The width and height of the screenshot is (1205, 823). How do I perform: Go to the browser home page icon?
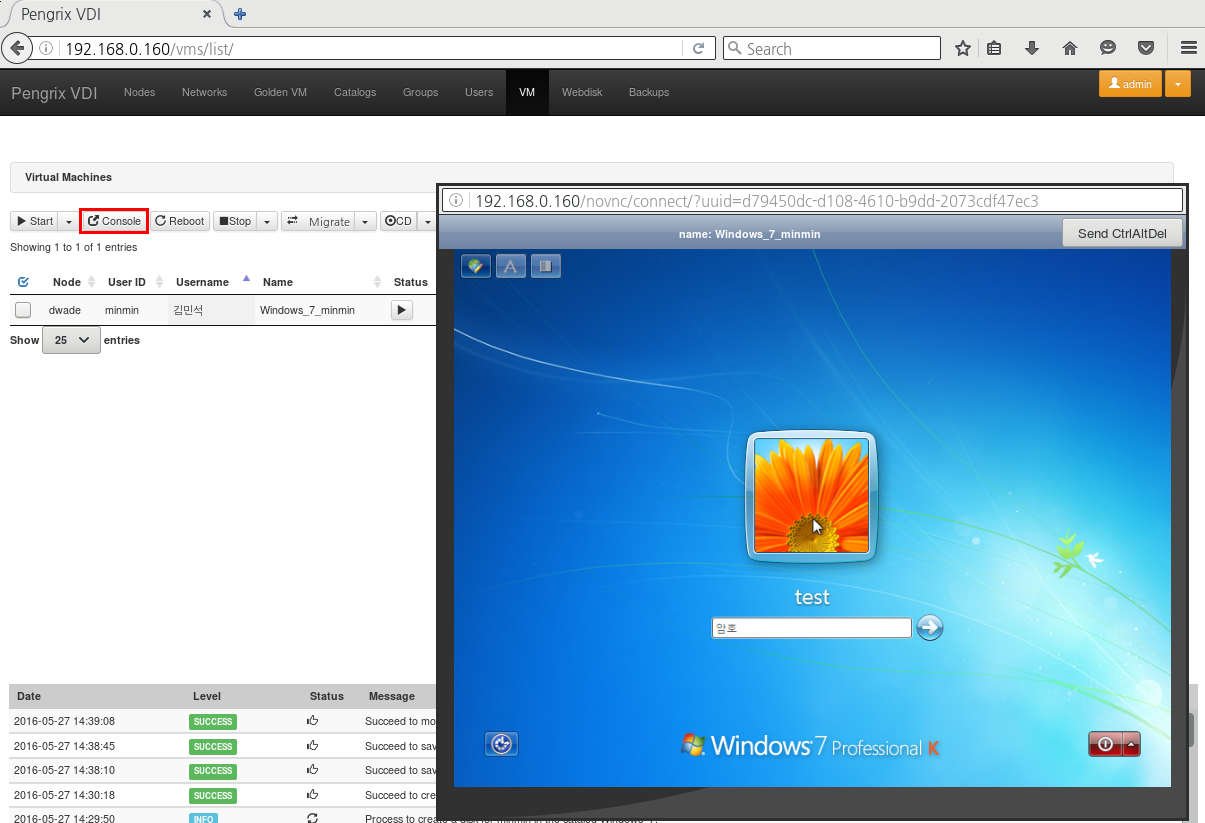pos(1069,48)
